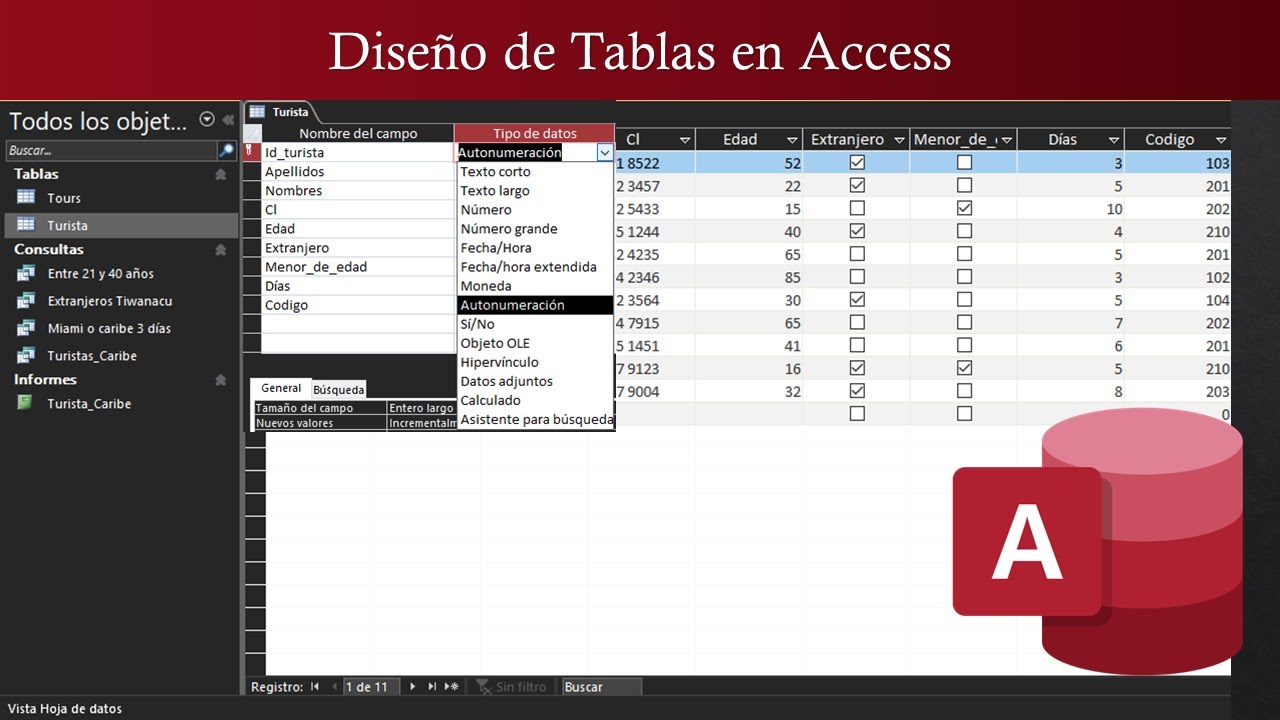Viewport: 1280px width, 720px height.
Task: Go to the next record
Action: tap(413, 686)
